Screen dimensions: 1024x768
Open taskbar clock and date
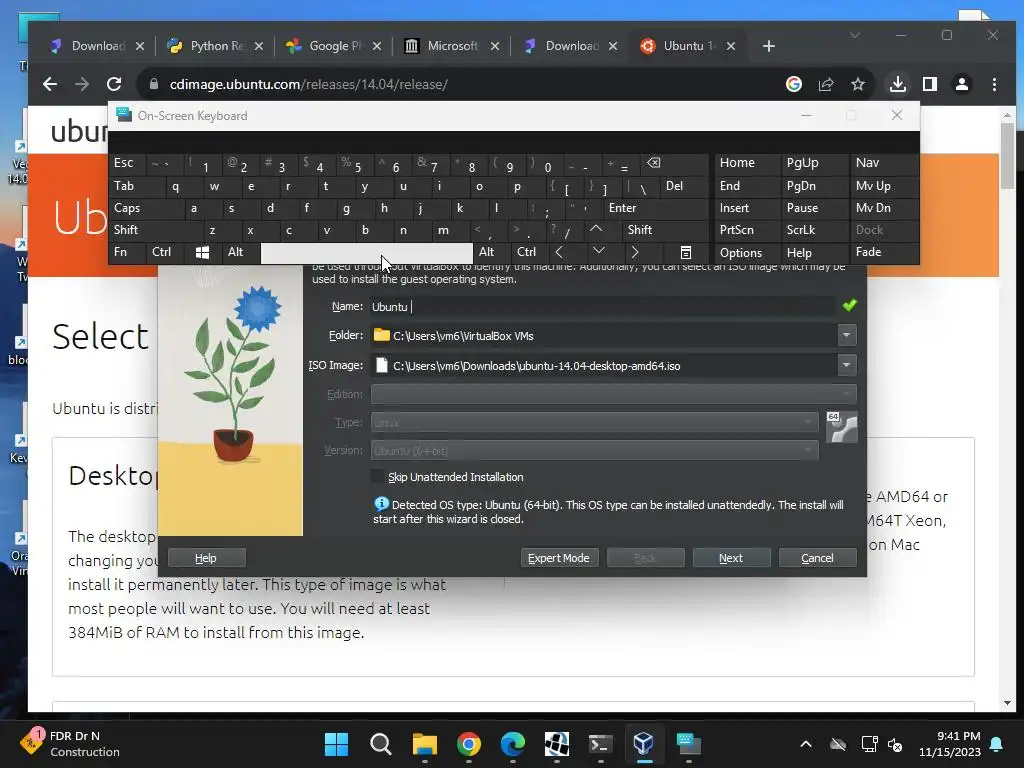(x=950, y=744)
